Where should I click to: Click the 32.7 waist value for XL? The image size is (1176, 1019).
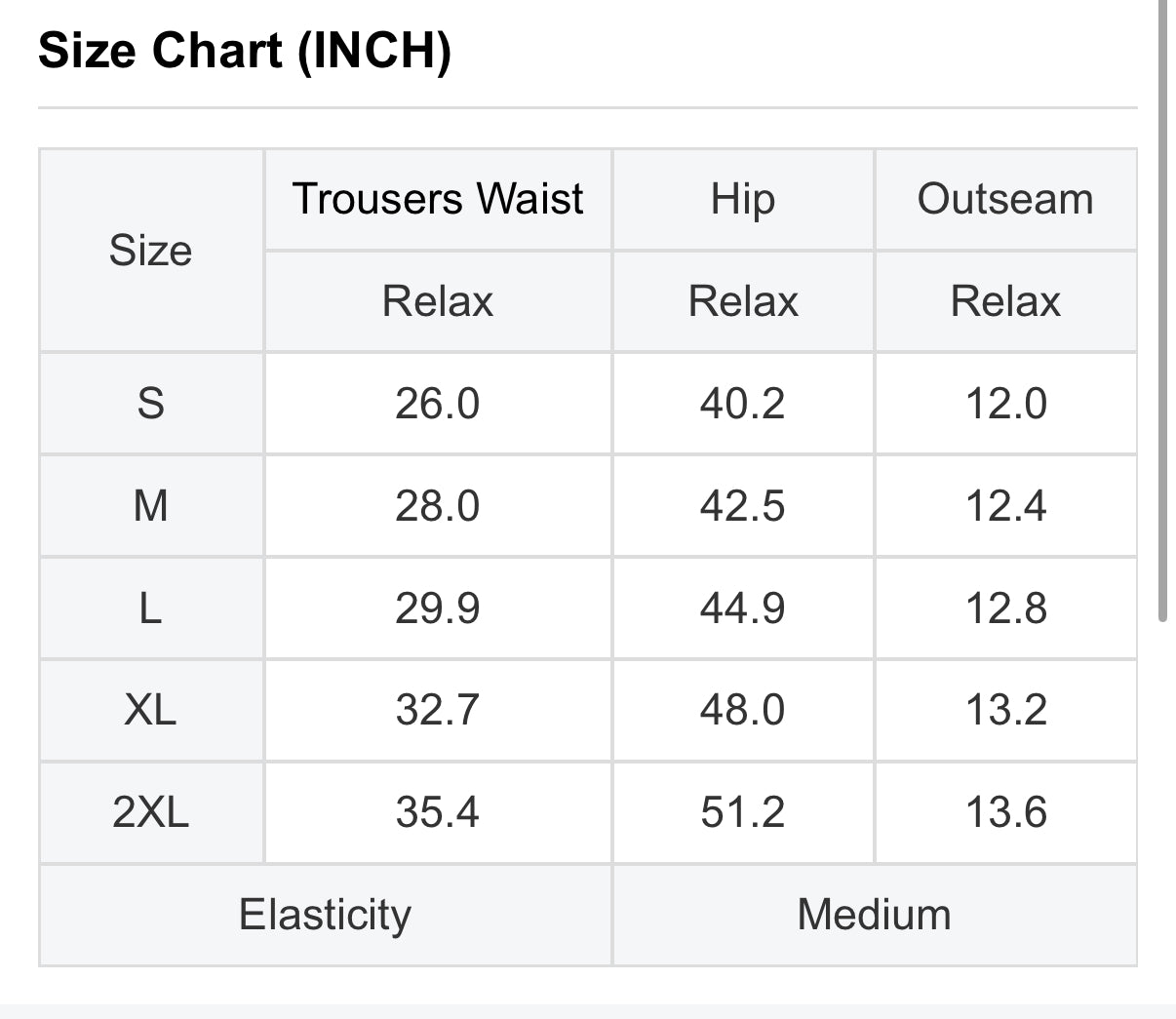click(438, 710)
